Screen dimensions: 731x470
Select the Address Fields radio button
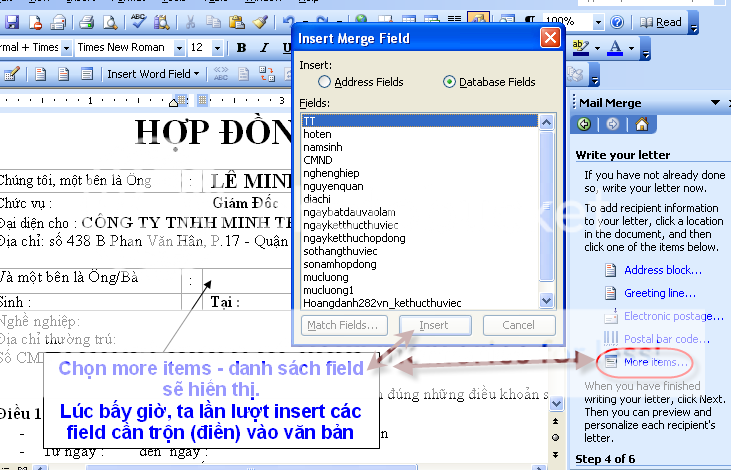coord(324,82)
